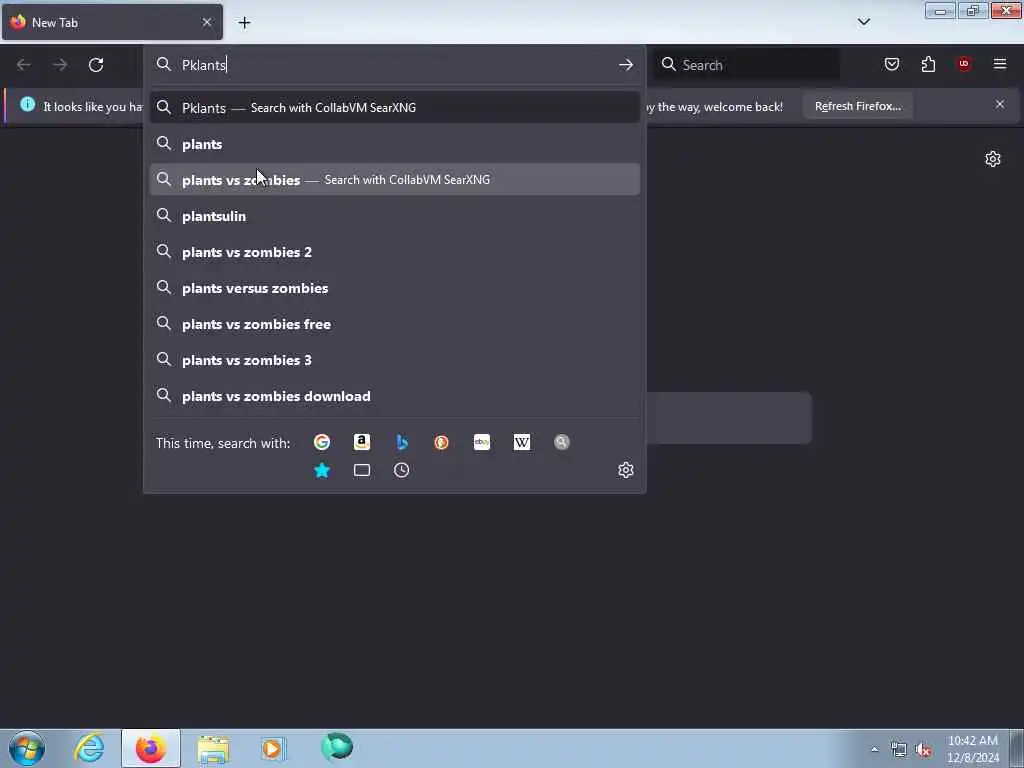
Task: Open the network tray icon
Action: pos(899,750)
